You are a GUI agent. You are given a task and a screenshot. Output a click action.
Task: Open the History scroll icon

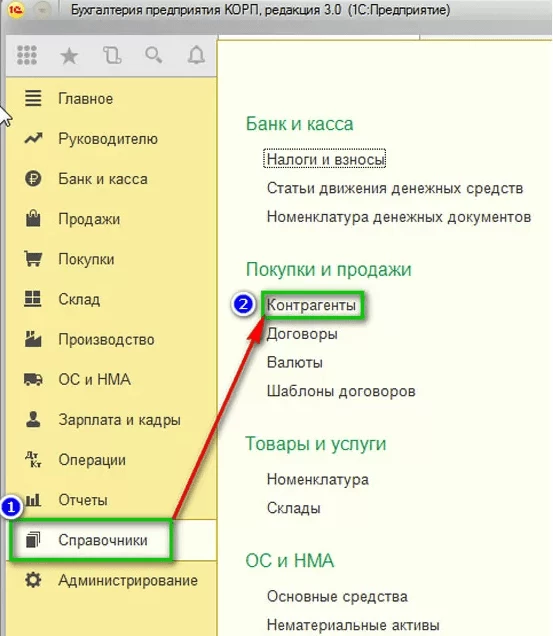(x=112, y=55)
